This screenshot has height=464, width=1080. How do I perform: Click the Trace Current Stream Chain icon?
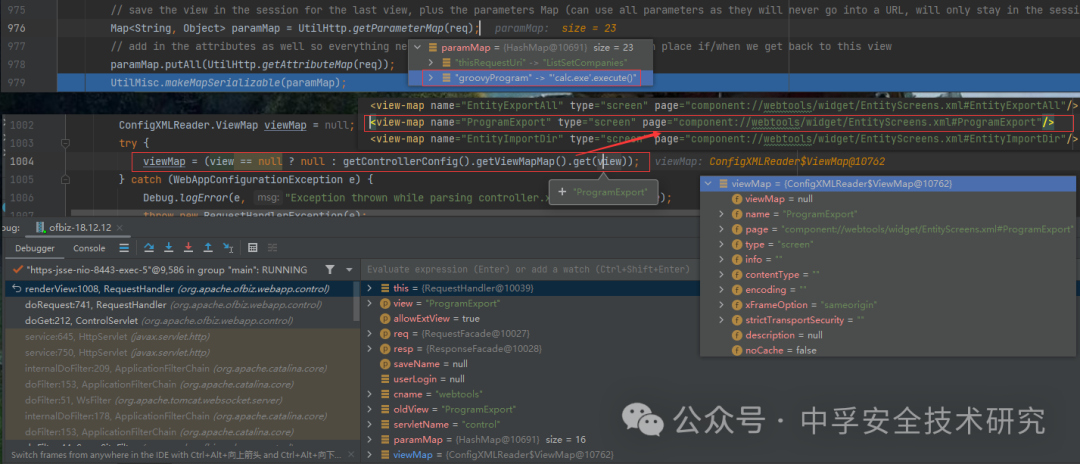273,248
